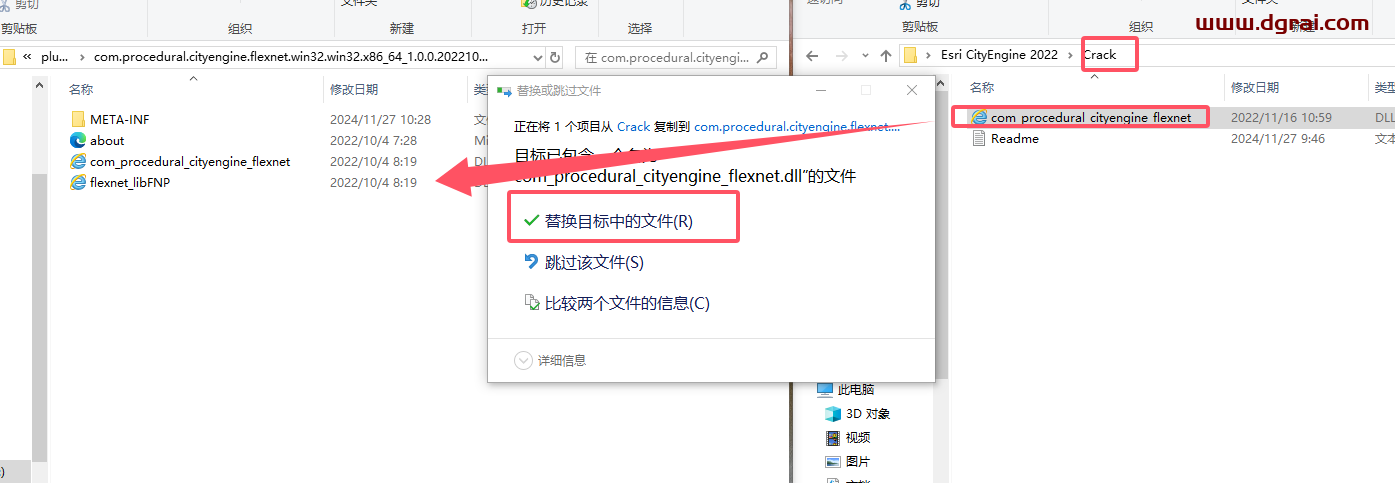Choose 替换目标中的文件(R) in the dialog
The height and width of the screenshot is (483, 1395).
pos(618,221)
